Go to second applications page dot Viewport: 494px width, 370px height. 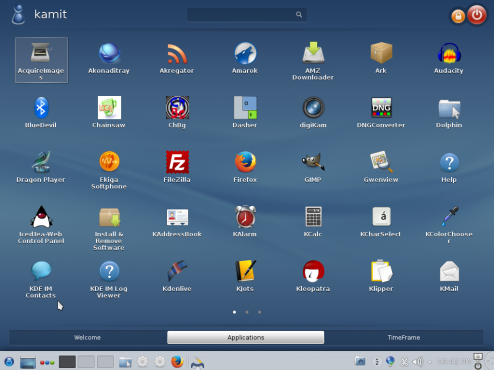(247, 312)
